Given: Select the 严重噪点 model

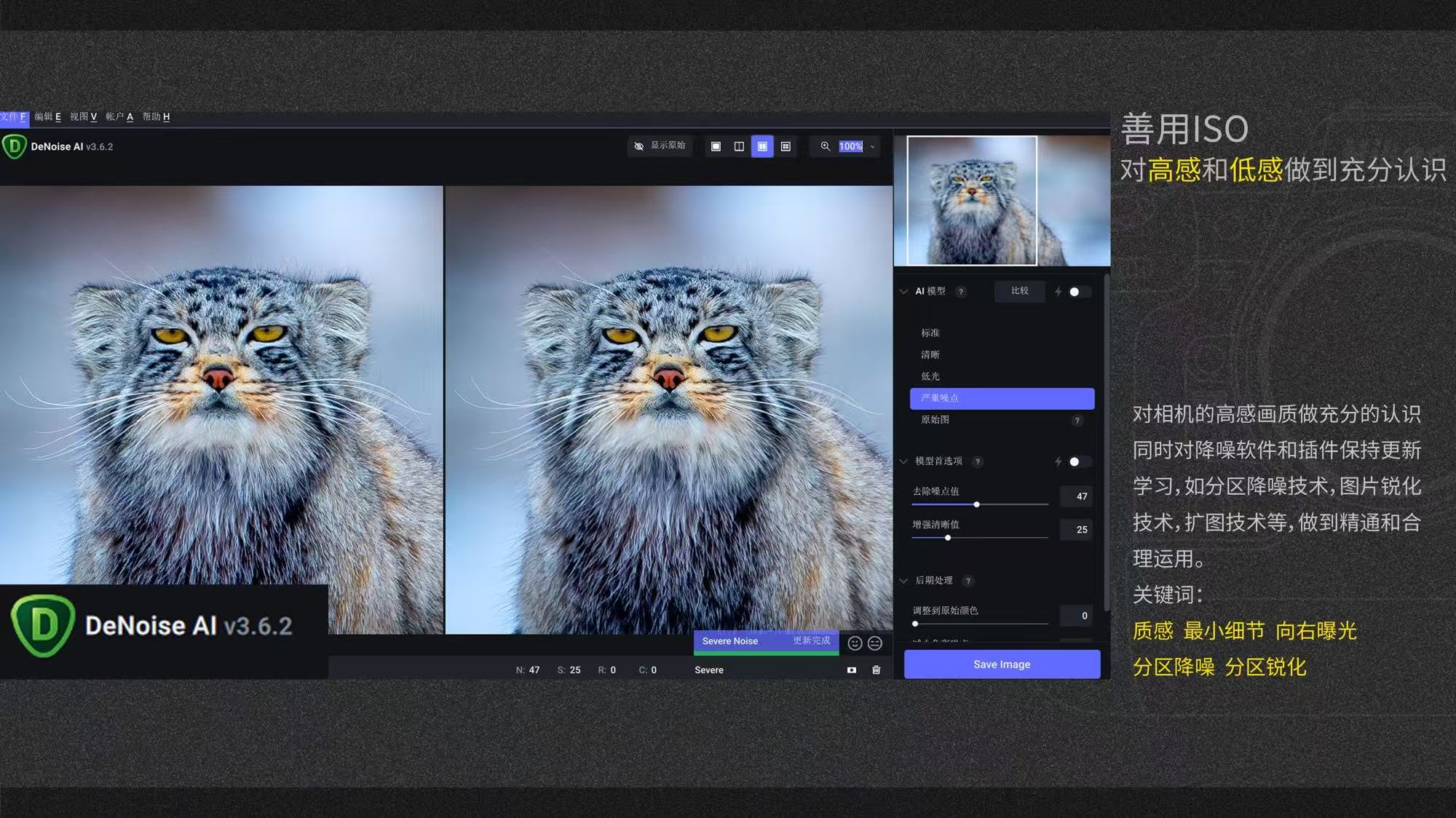Looking at the screenshot, I should 1002,398.
